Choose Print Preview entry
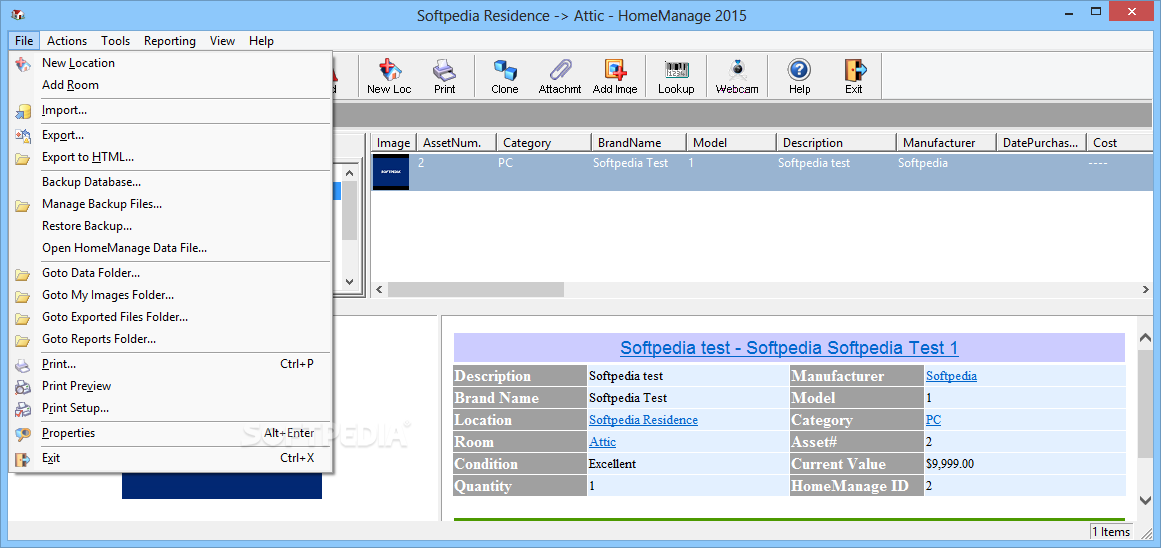1161x548 pixels. (x=171, y=386)
